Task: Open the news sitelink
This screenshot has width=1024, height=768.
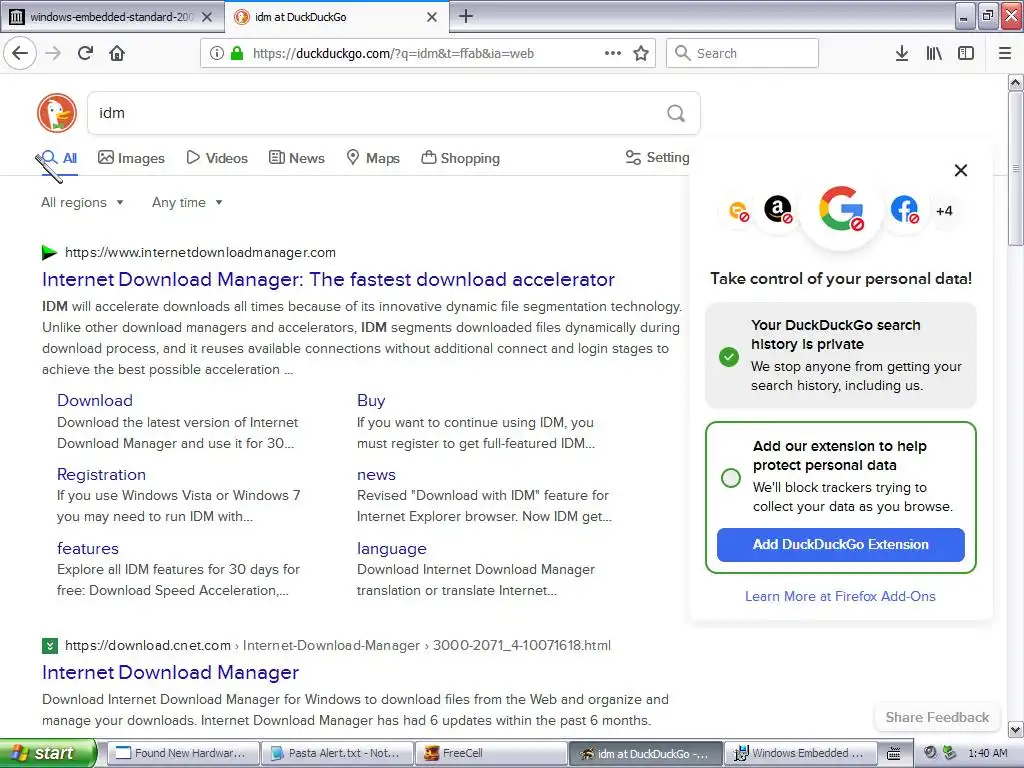Action: tap(376, 475)
